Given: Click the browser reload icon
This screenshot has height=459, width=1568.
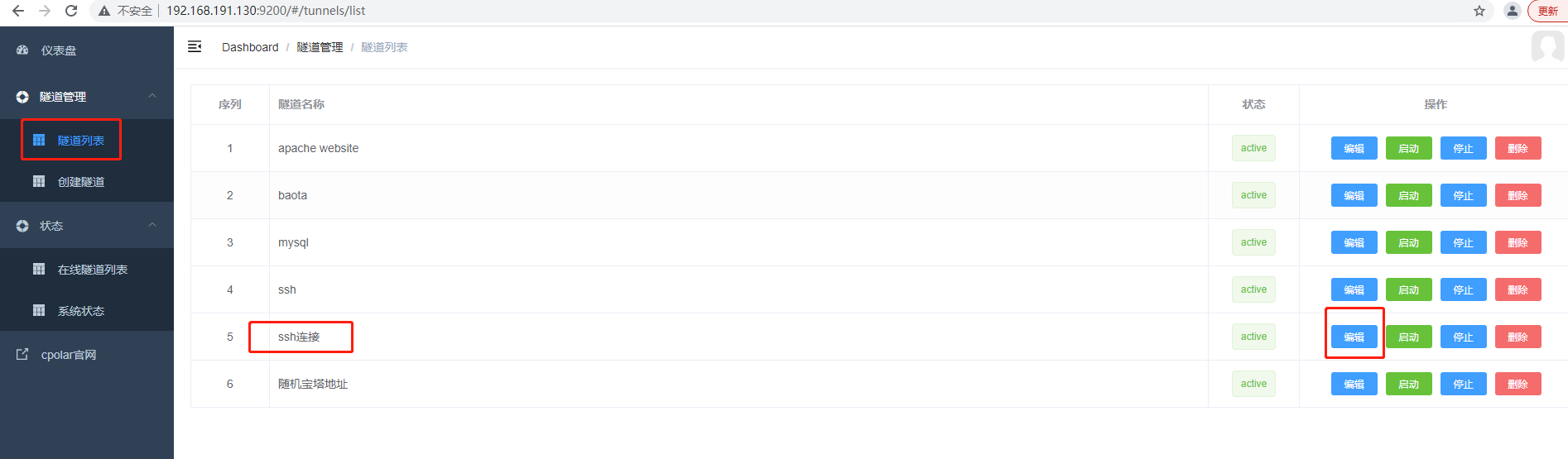Looking at the screenshot, I should pyautogui.click(x=71, y=11).
